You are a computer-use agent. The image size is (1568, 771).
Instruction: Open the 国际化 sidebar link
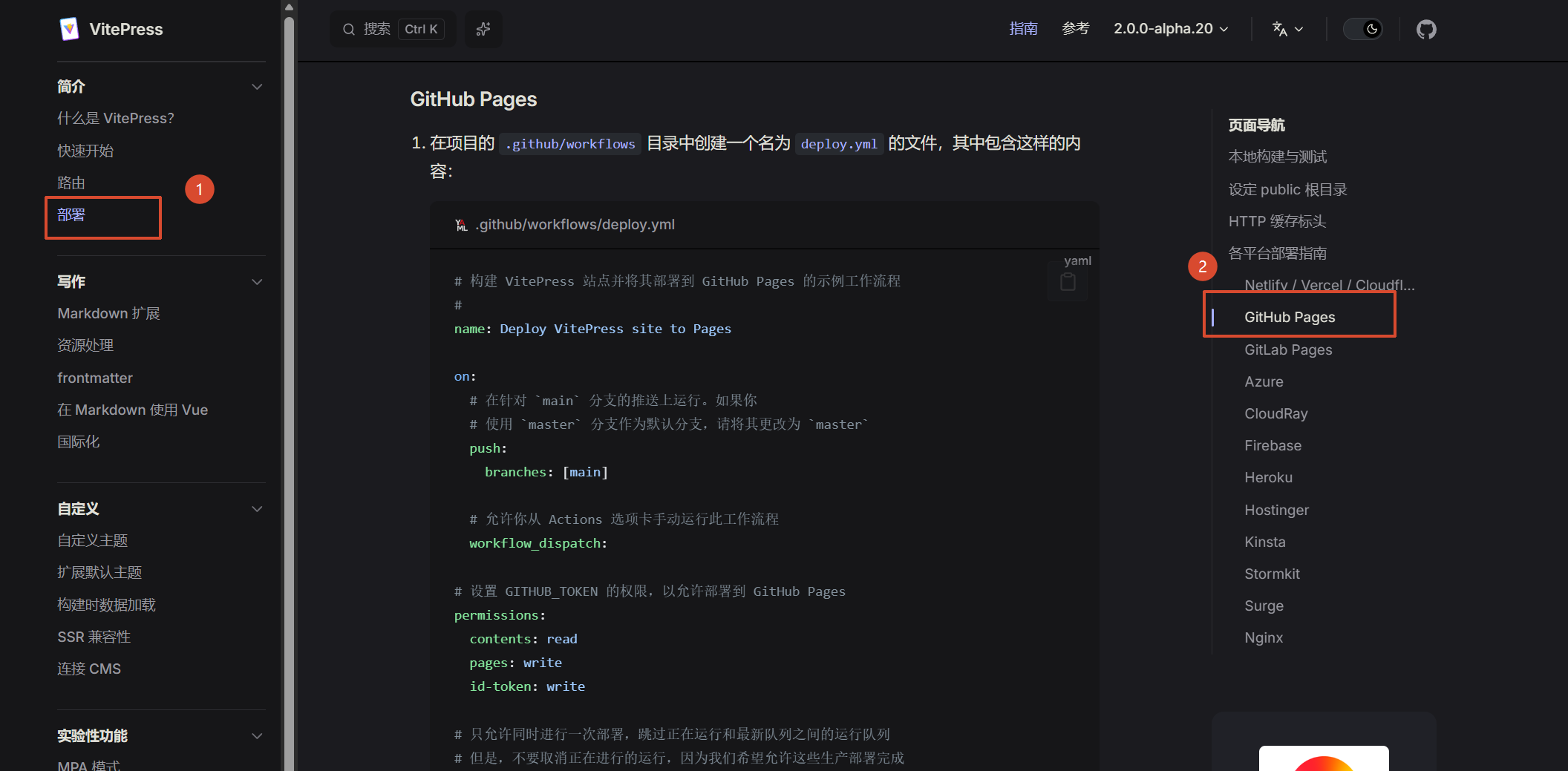pos(79,442)
